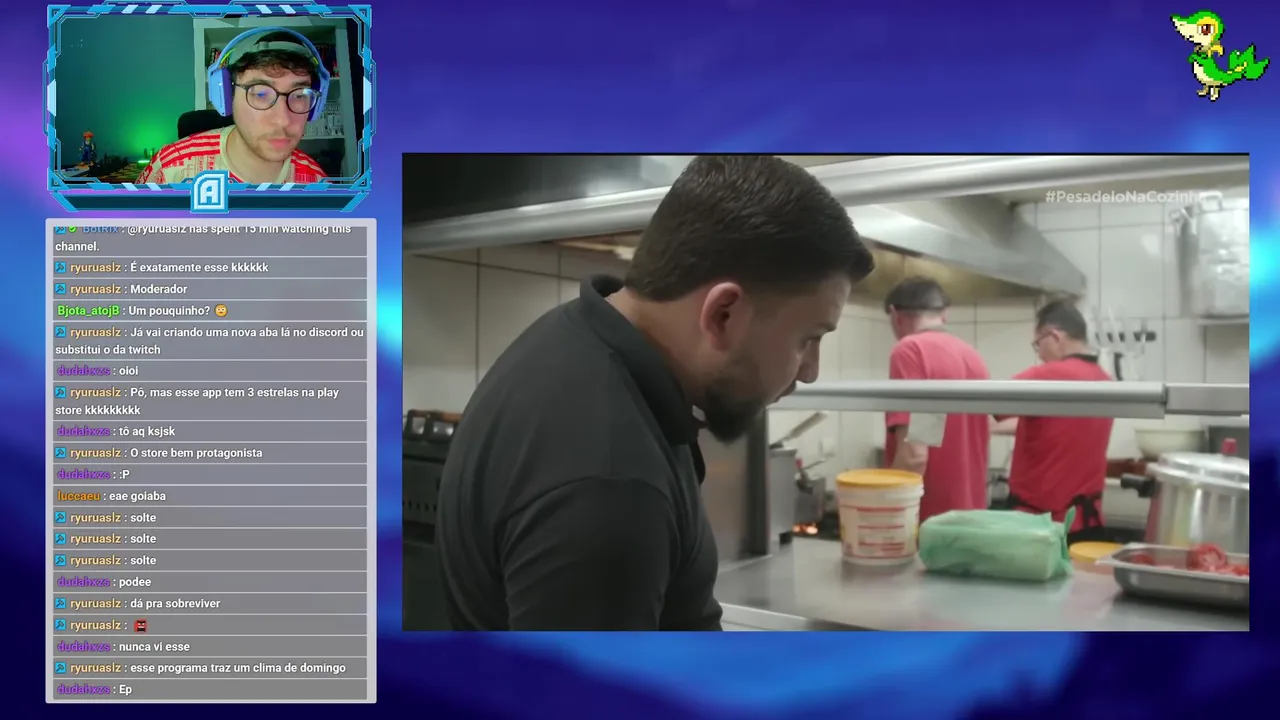
Task: Click moderator badge beside 'O store bem protagonista'
Action: coord(60,453)
